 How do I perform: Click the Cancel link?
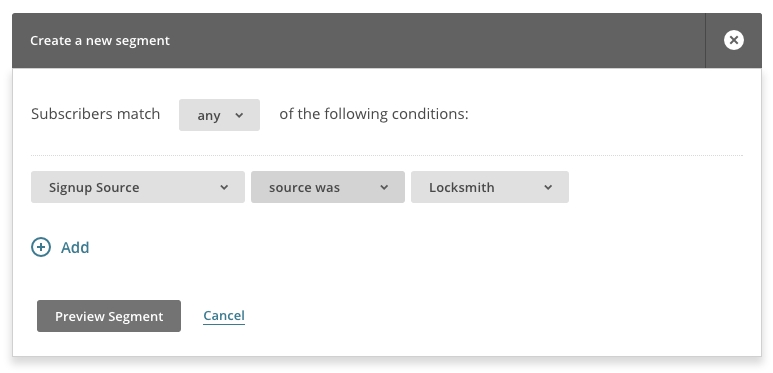(x=224, y=315)
